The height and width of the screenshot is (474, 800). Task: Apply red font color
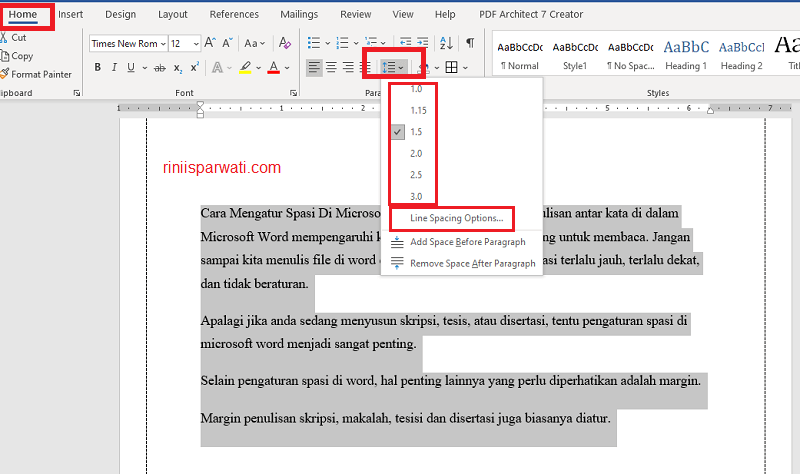274,67
